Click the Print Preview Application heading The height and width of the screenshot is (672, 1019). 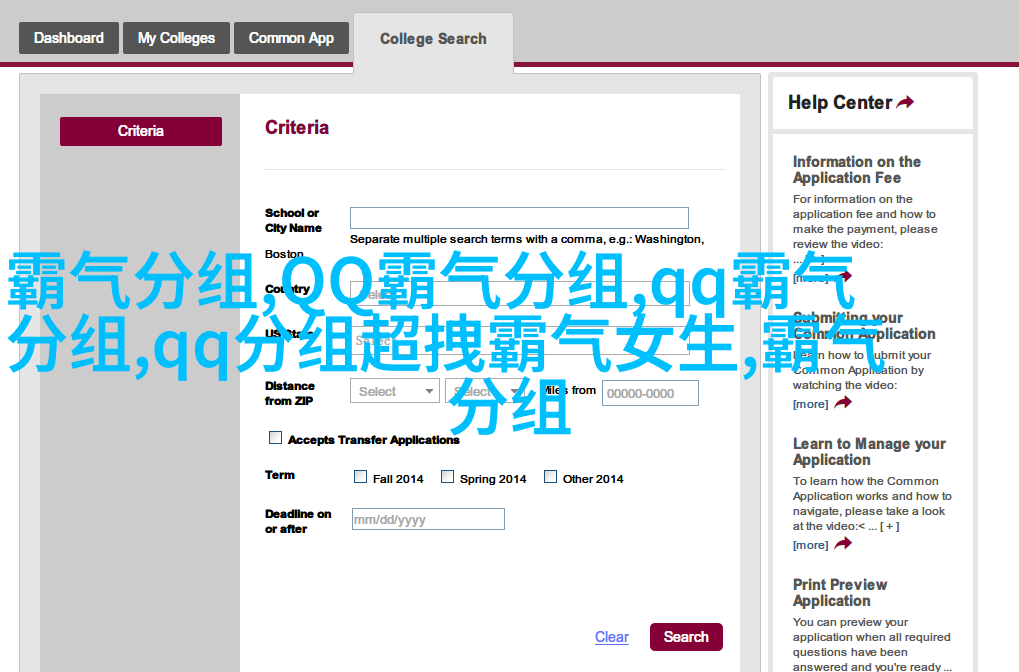(840, 593)
